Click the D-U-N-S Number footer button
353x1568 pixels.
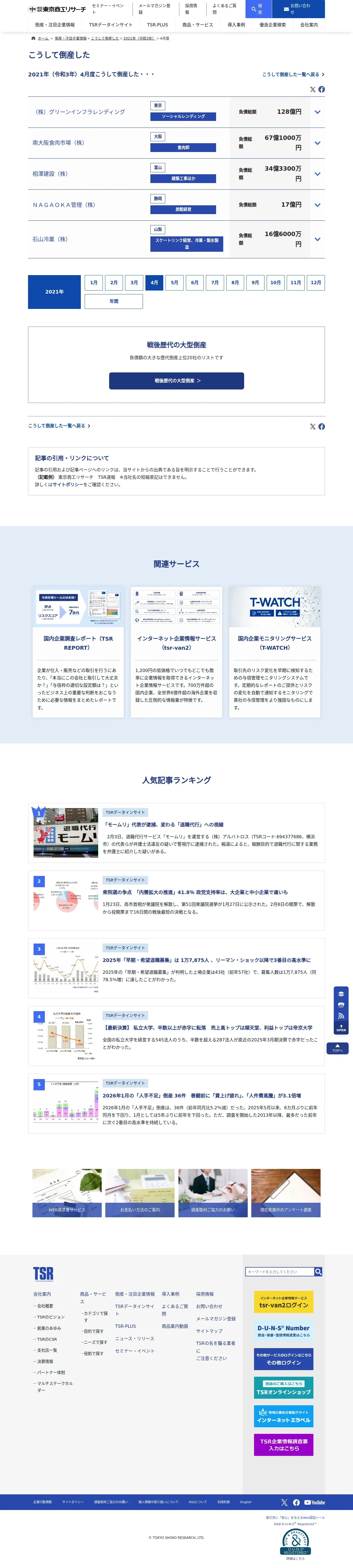pos(284,1331)
